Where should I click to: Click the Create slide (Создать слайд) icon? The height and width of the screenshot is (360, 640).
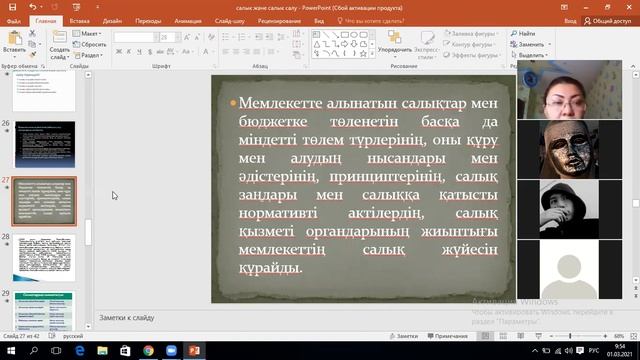pyautogui.click(x=59, y=38)
